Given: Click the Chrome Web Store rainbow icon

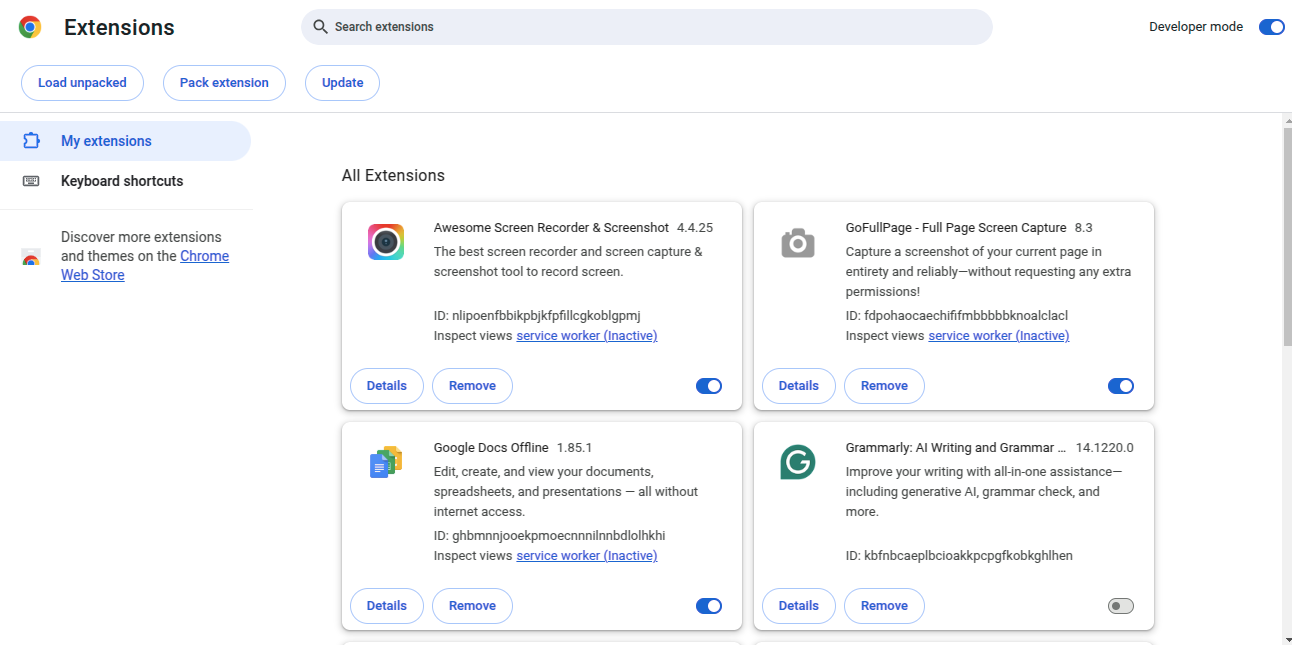Looking at the screenshot, I should tap(31, 258).
